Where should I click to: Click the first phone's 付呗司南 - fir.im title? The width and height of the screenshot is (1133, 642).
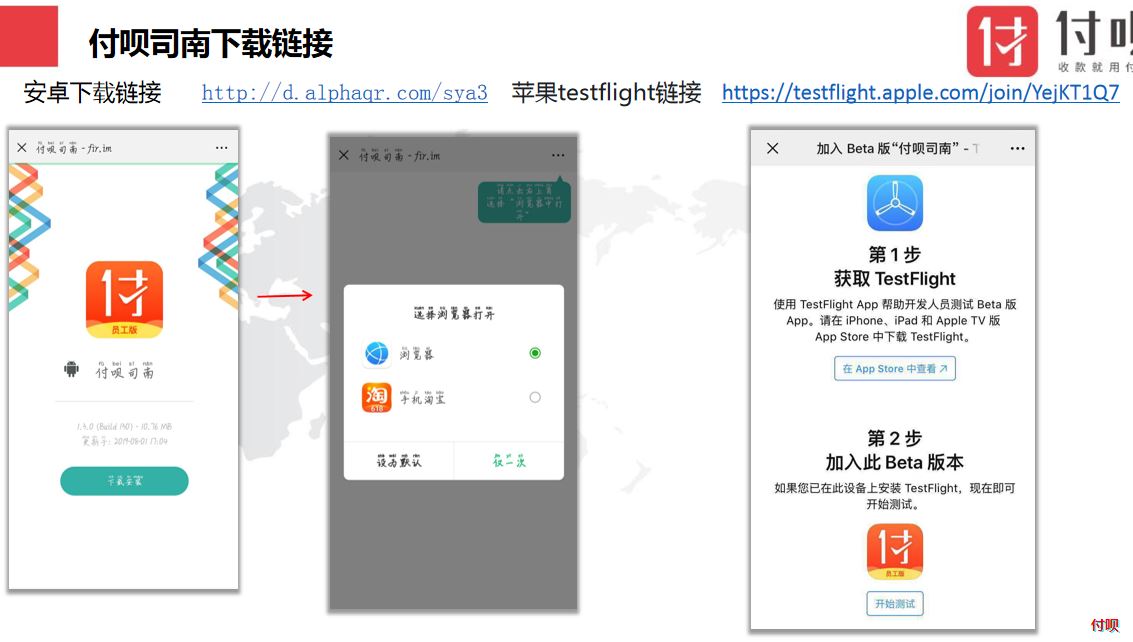coord(74,148)
